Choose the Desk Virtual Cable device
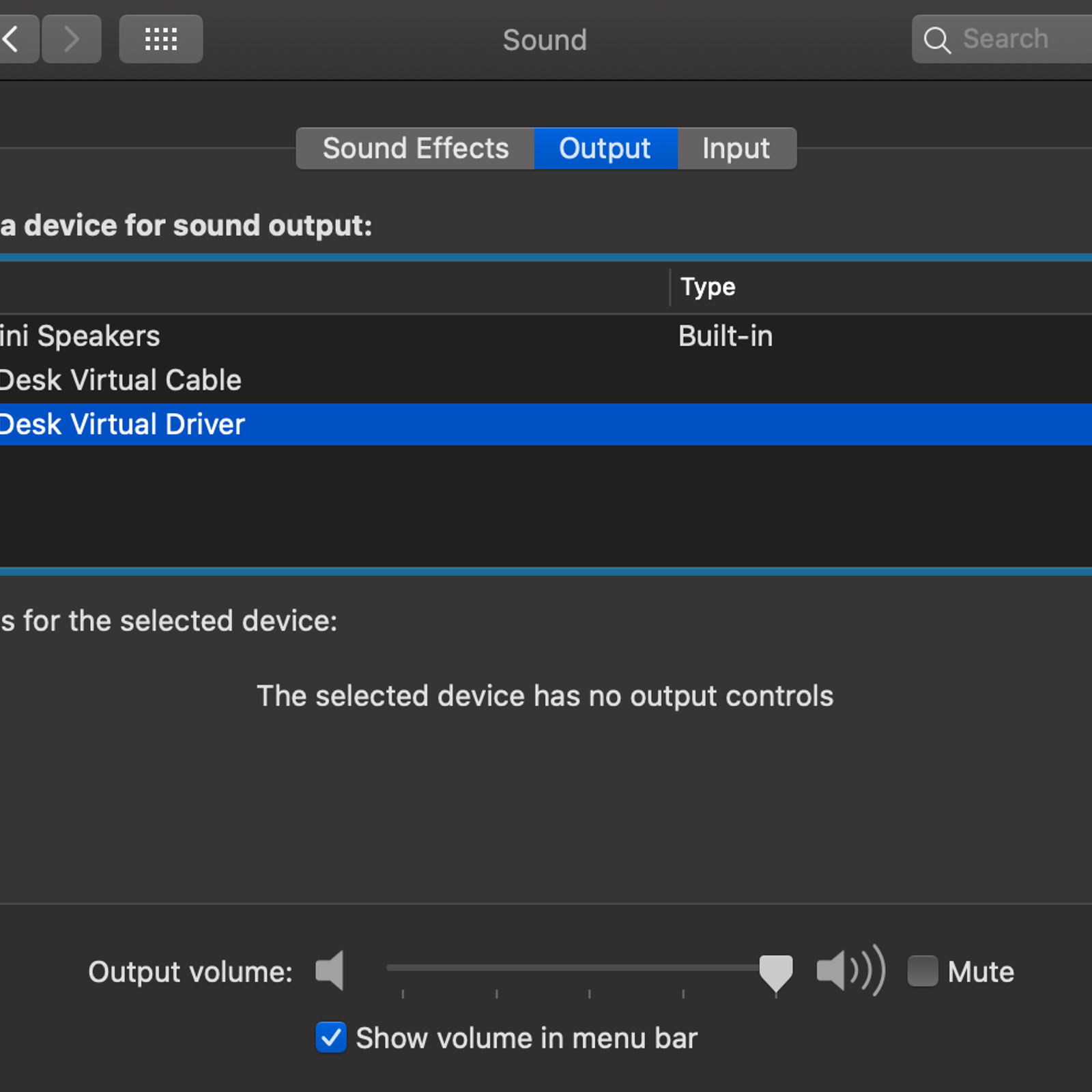 (x=121, y=380)
